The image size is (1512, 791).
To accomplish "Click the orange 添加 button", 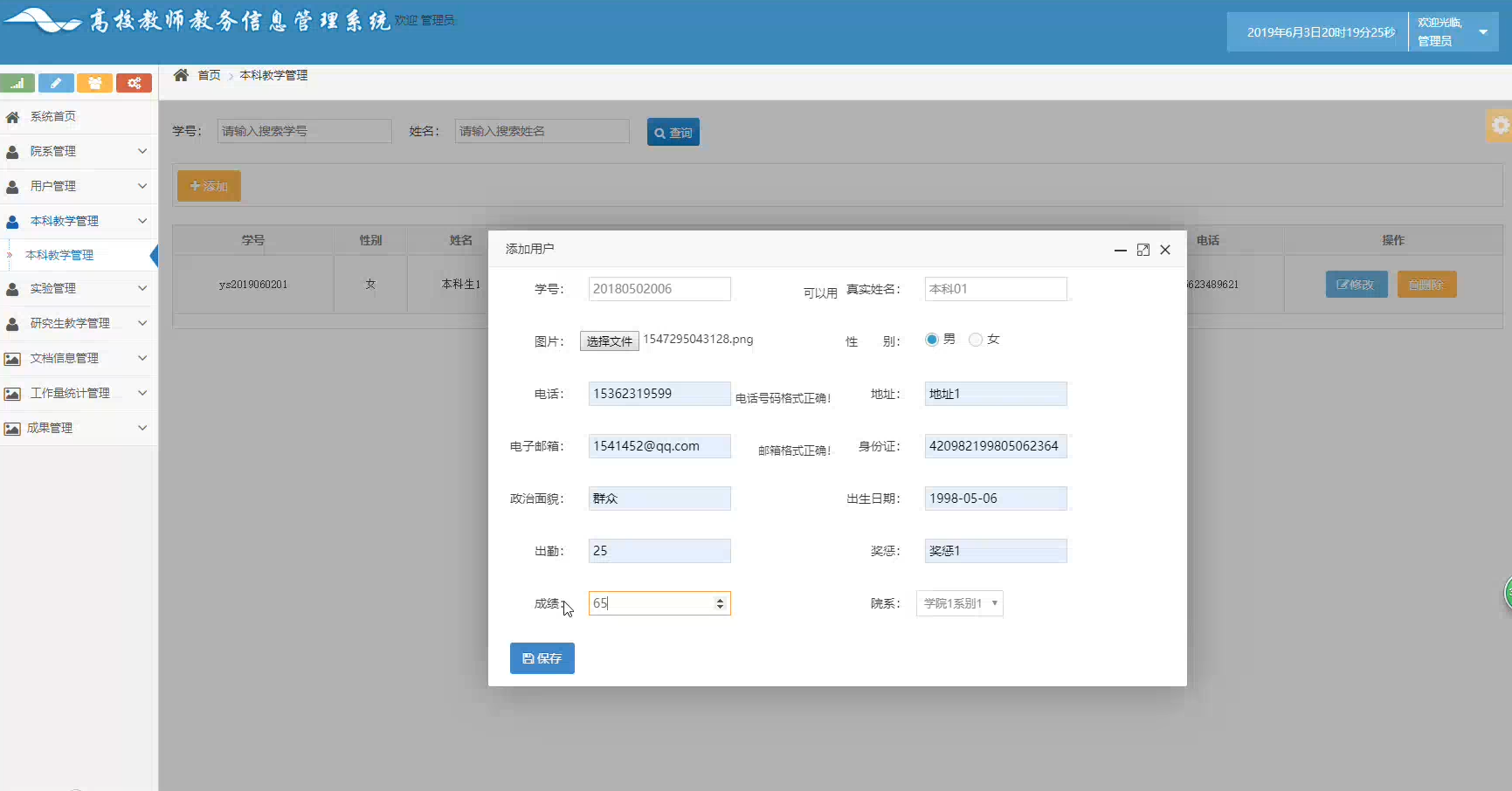I will point(209,186).
